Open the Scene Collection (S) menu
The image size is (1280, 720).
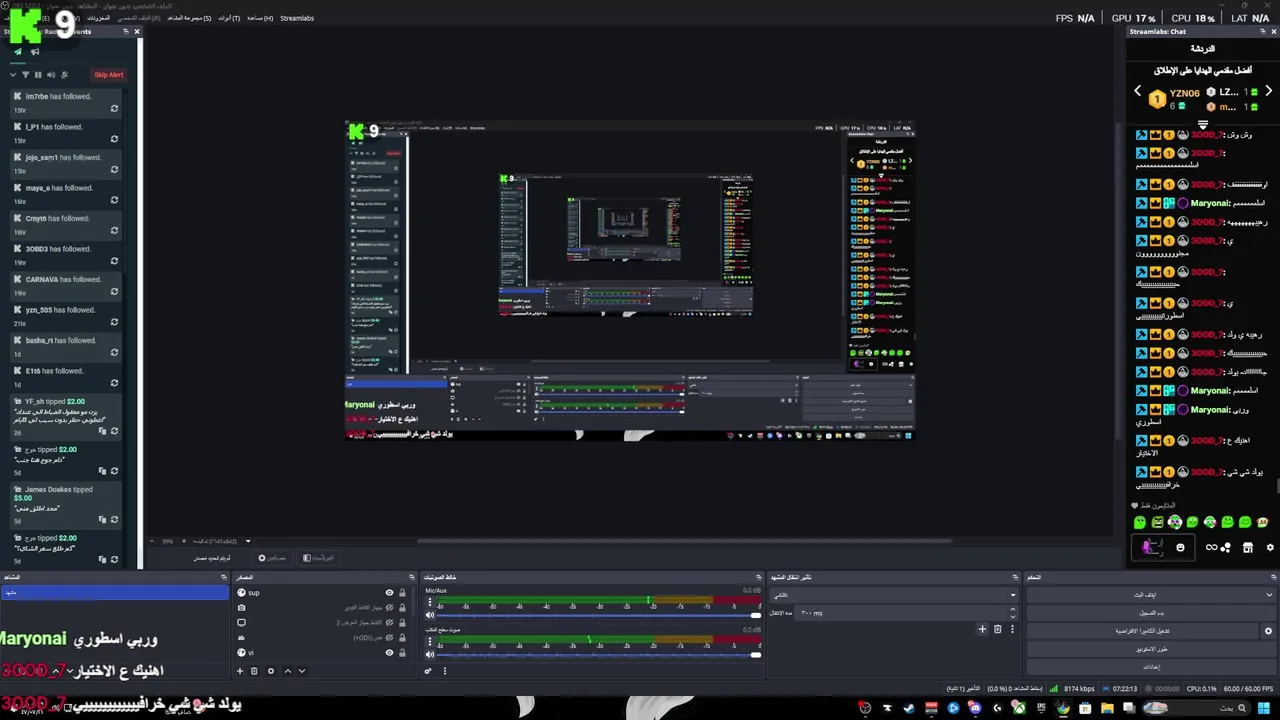point(189,18)
